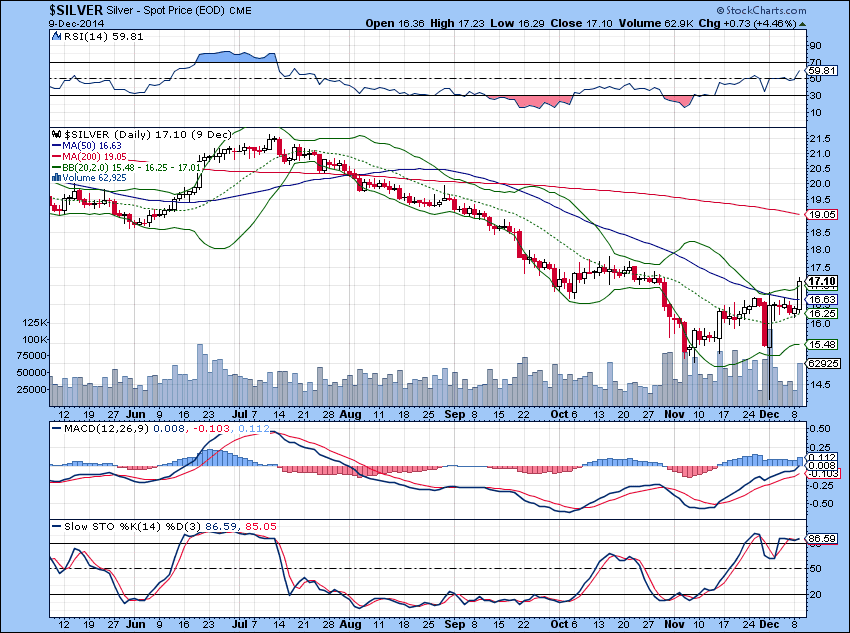Click the 59.81 RSI tag on right axis
This screenshot has height=633, width=850.
point(822,70)
